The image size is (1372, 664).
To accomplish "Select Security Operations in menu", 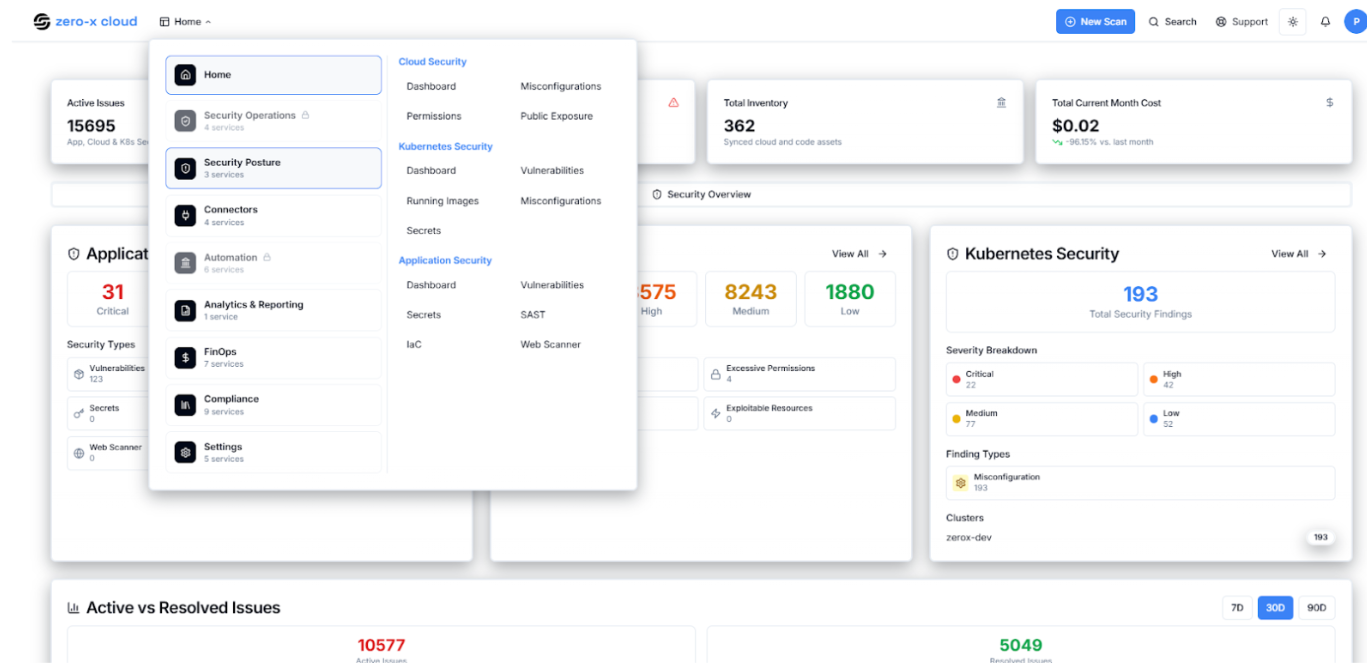I will (x=273, y=121).
